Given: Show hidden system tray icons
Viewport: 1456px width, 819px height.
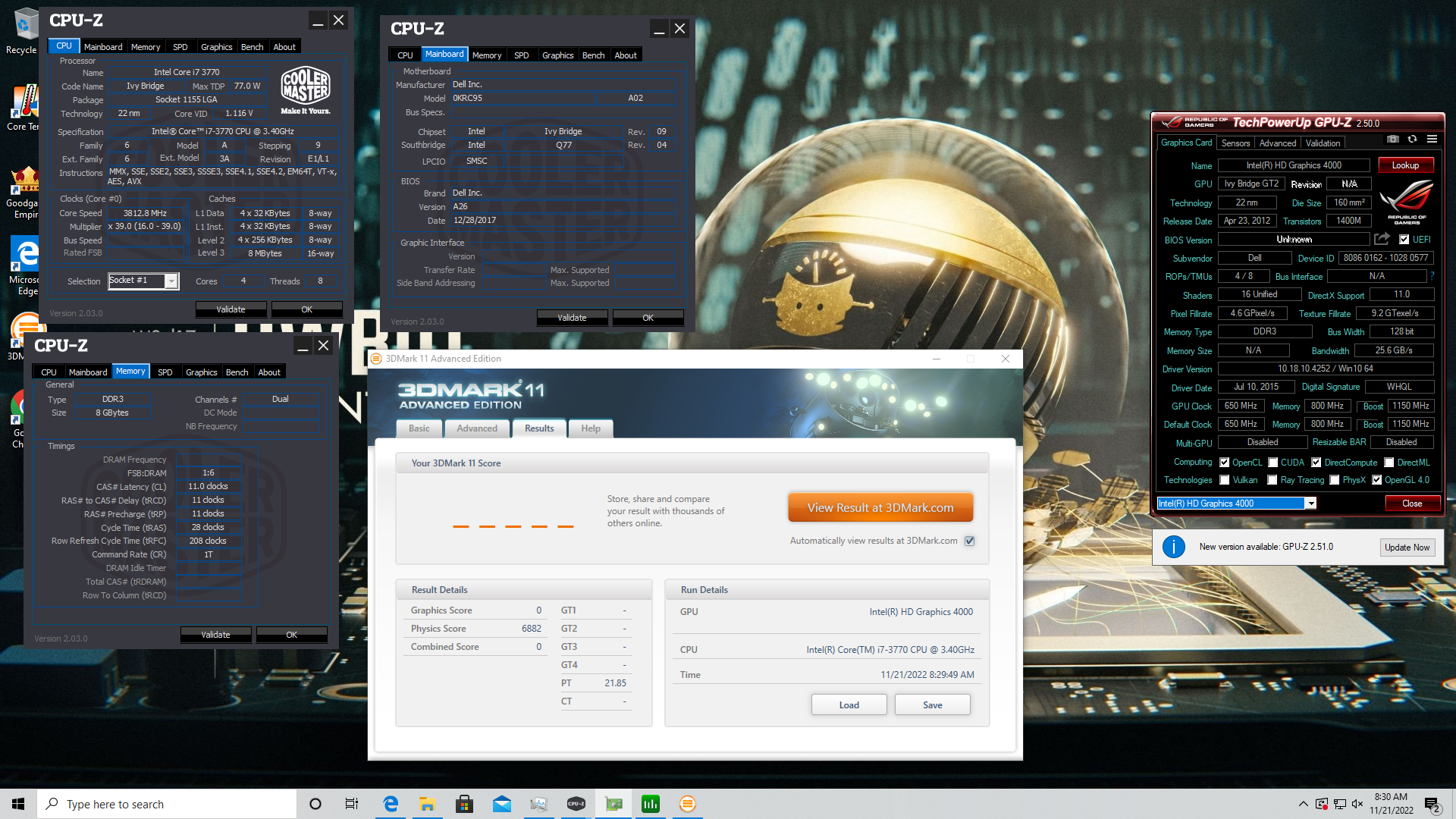Looking at the screenshot, I should tap(1303, 804).
